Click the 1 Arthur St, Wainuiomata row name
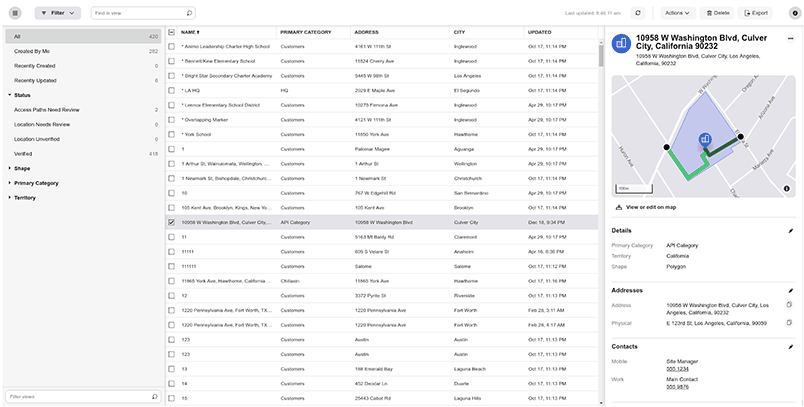Image resolution: width=804 pixels, height=407 pixels. tap(226, 164)
